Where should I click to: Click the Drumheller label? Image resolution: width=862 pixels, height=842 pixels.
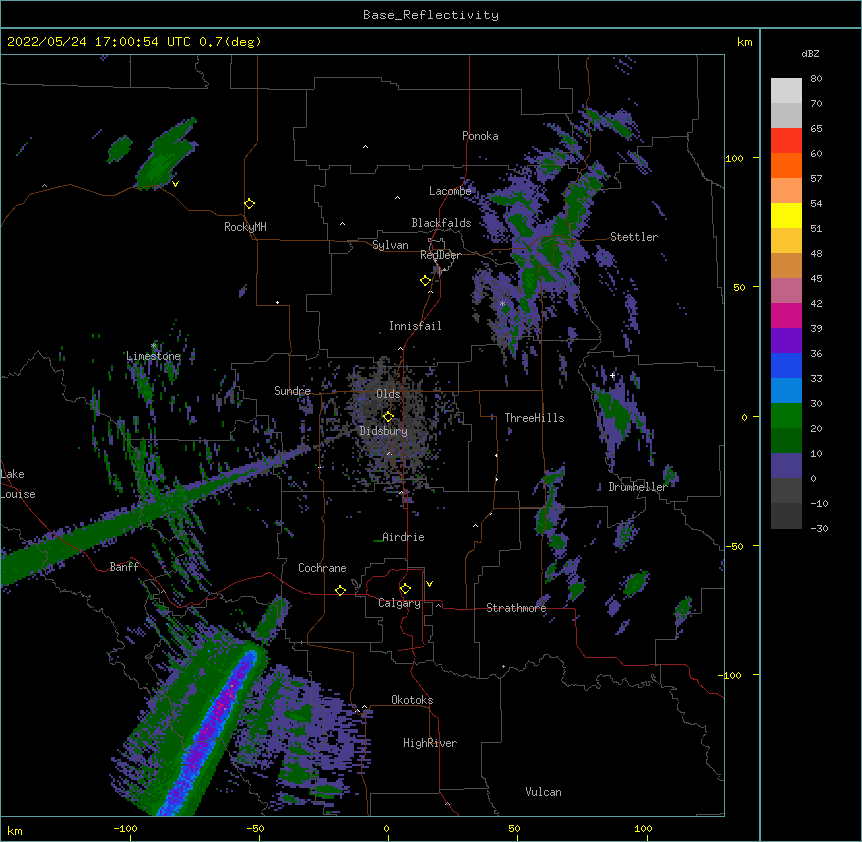pos(638,487)
